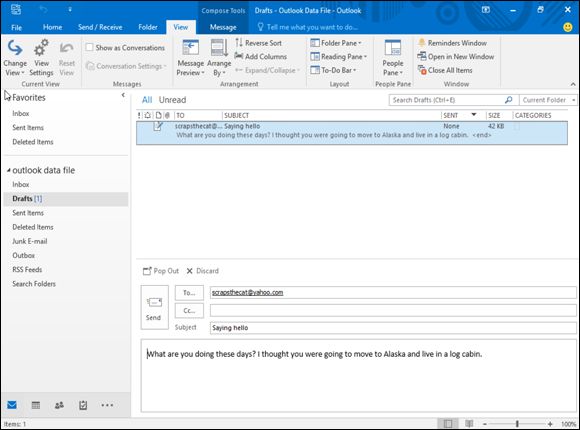
Task: Click the To... button
Action: coord(189,293)
